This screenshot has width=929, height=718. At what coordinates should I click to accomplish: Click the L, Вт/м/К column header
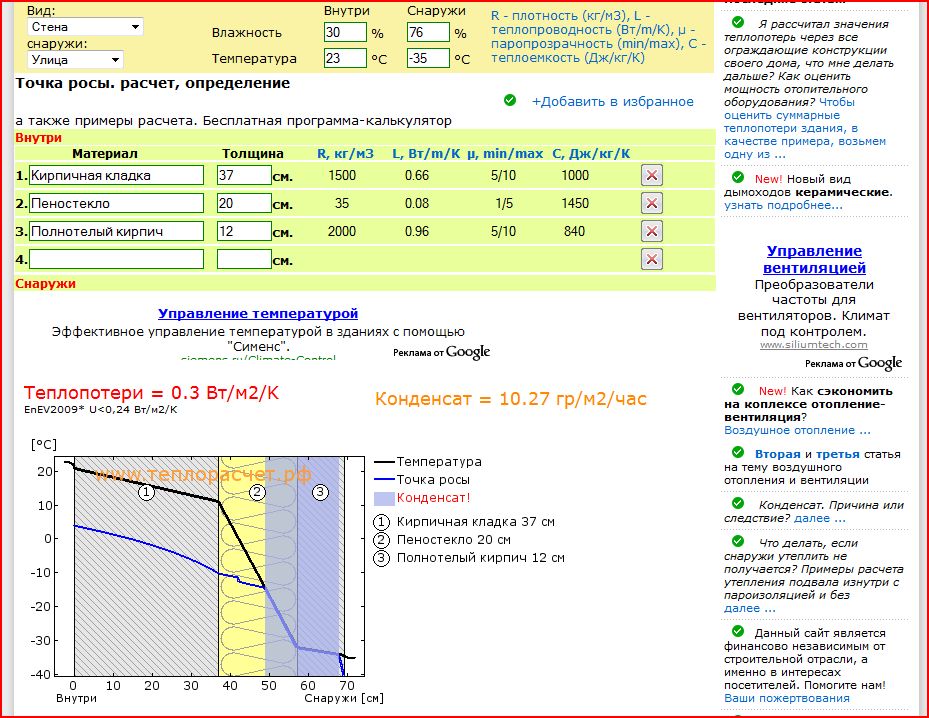426,154
